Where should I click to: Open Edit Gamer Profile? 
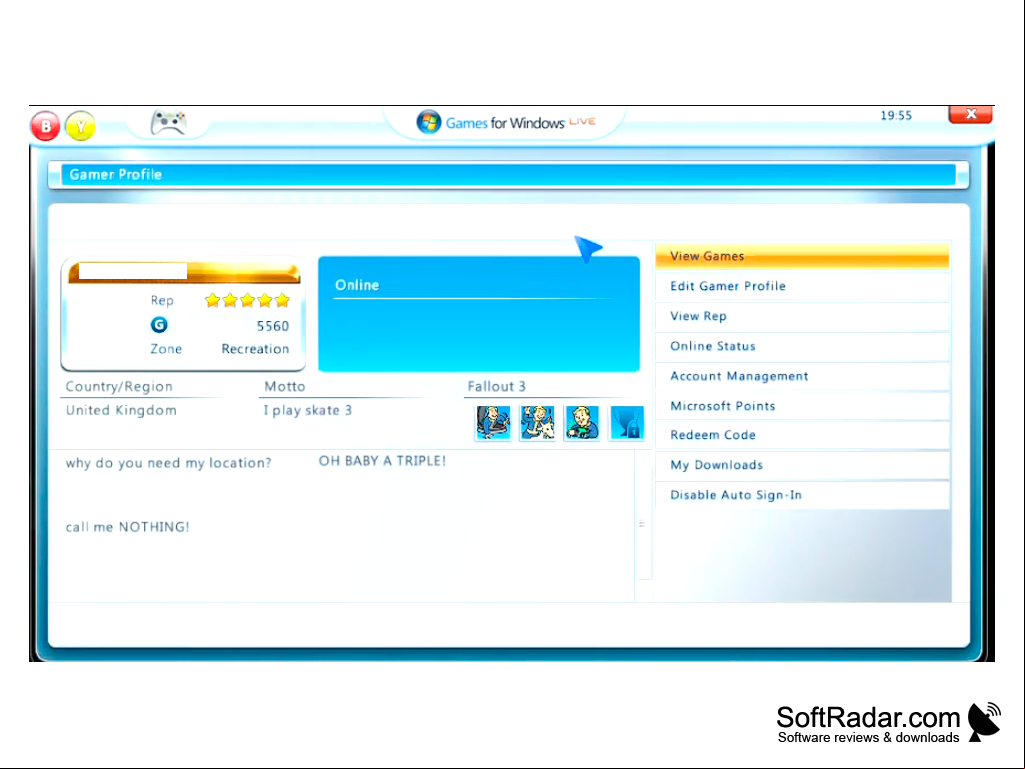point(802,286)
